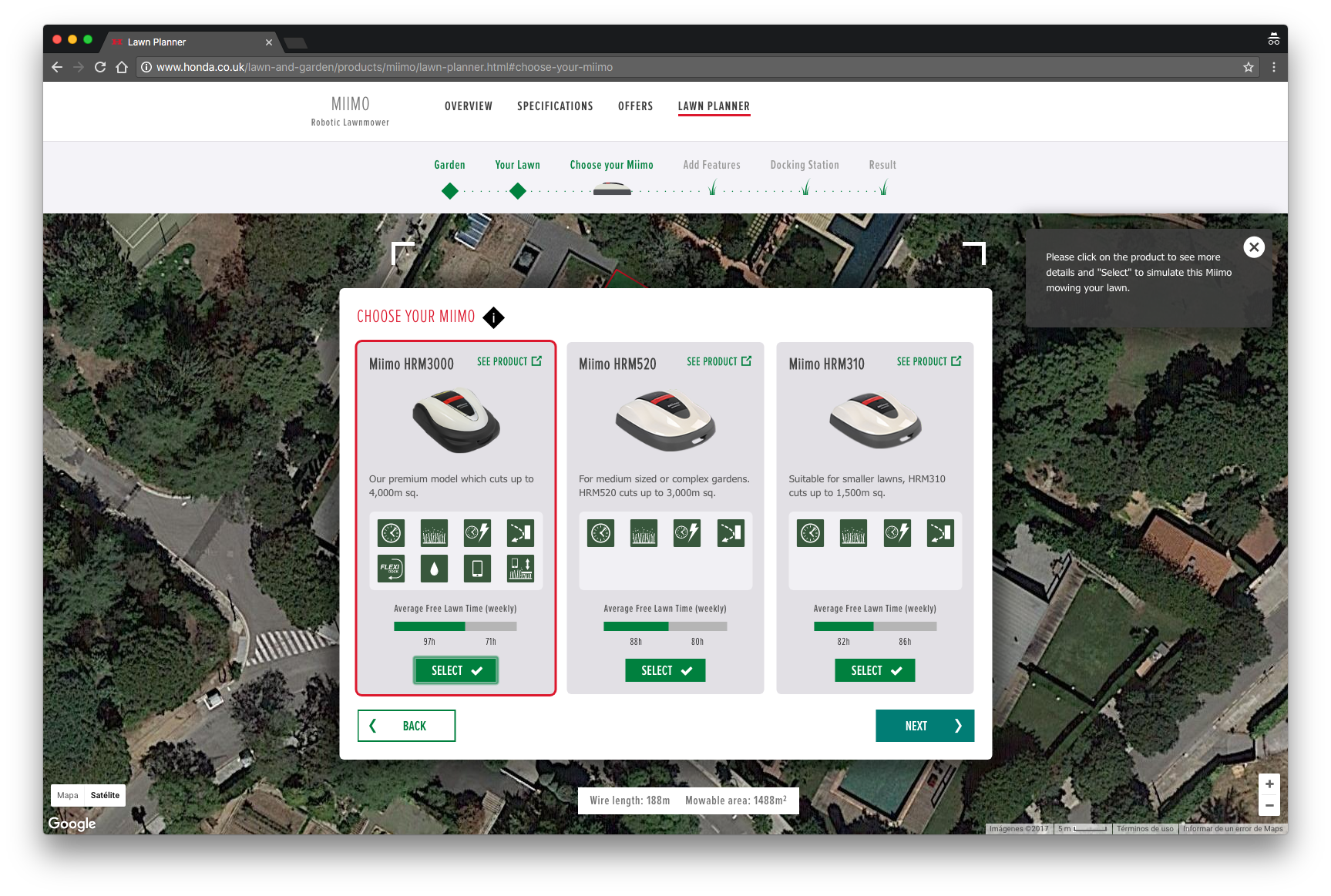Open the Specifications menu item
Viewport: 1331px width, 896px height.
pyautogui.click(x=555, y=106)
